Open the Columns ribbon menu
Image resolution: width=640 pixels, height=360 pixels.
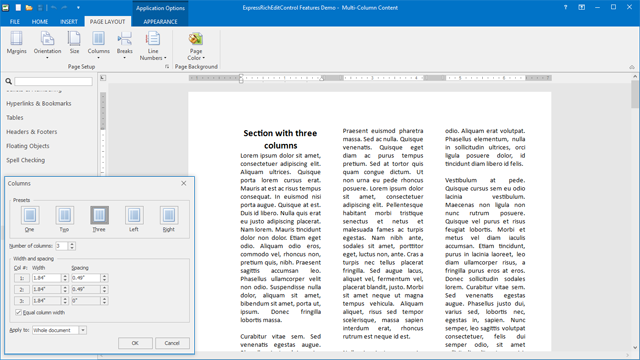click(98, 45)
